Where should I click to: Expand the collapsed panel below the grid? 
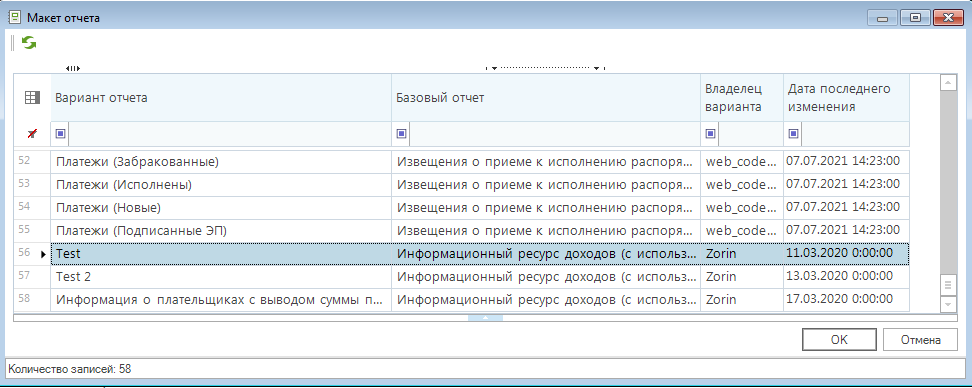(x=485, y=318)
